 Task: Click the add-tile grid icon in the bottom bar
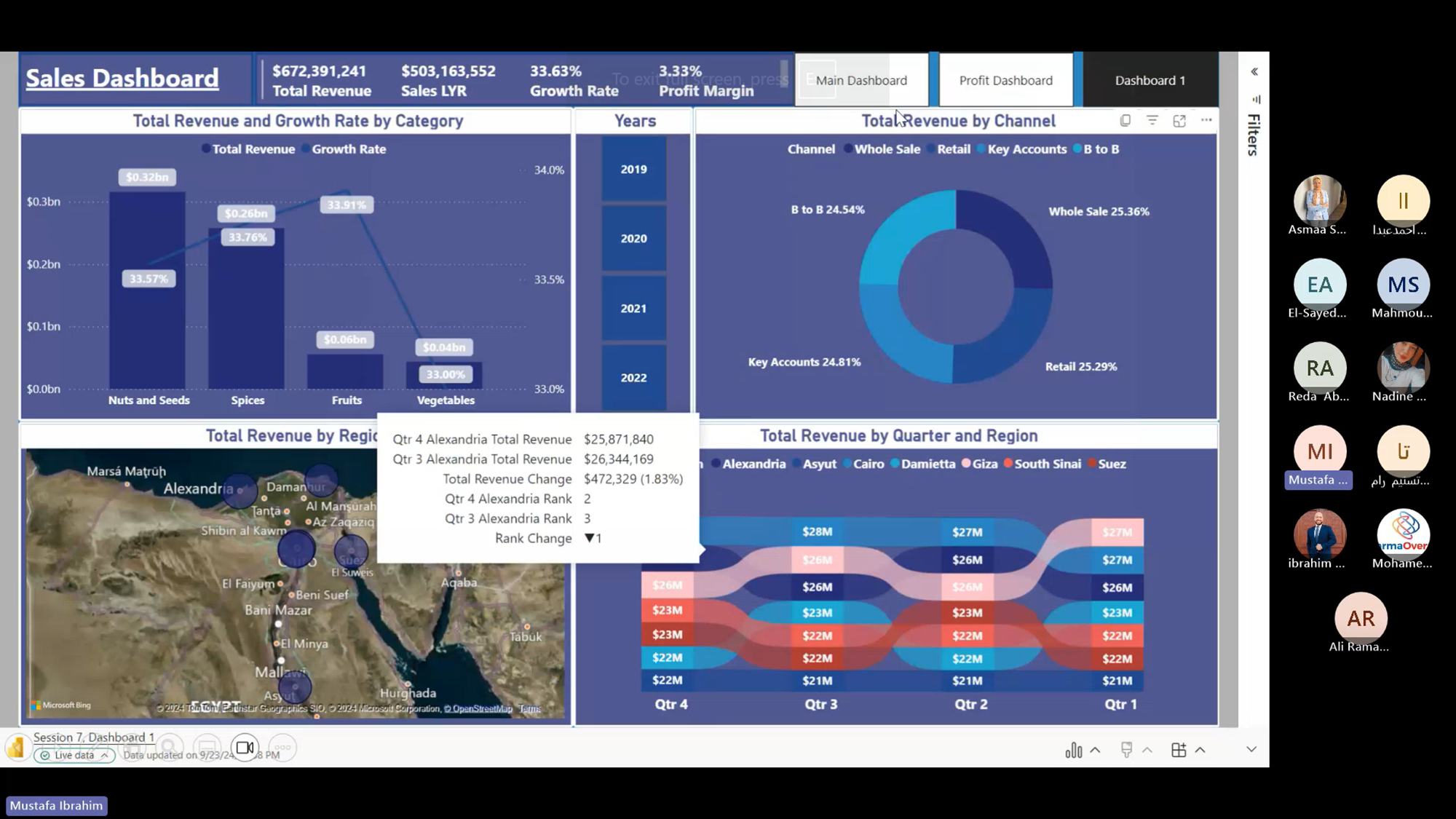coord(1179,750)
